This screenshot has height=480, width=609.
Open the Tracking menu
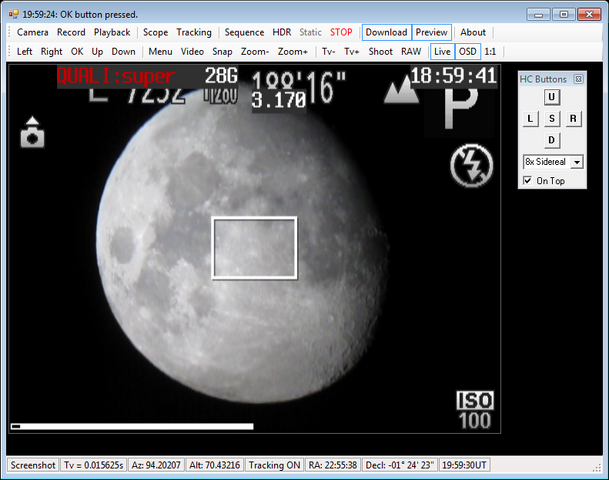pos(194,32)
